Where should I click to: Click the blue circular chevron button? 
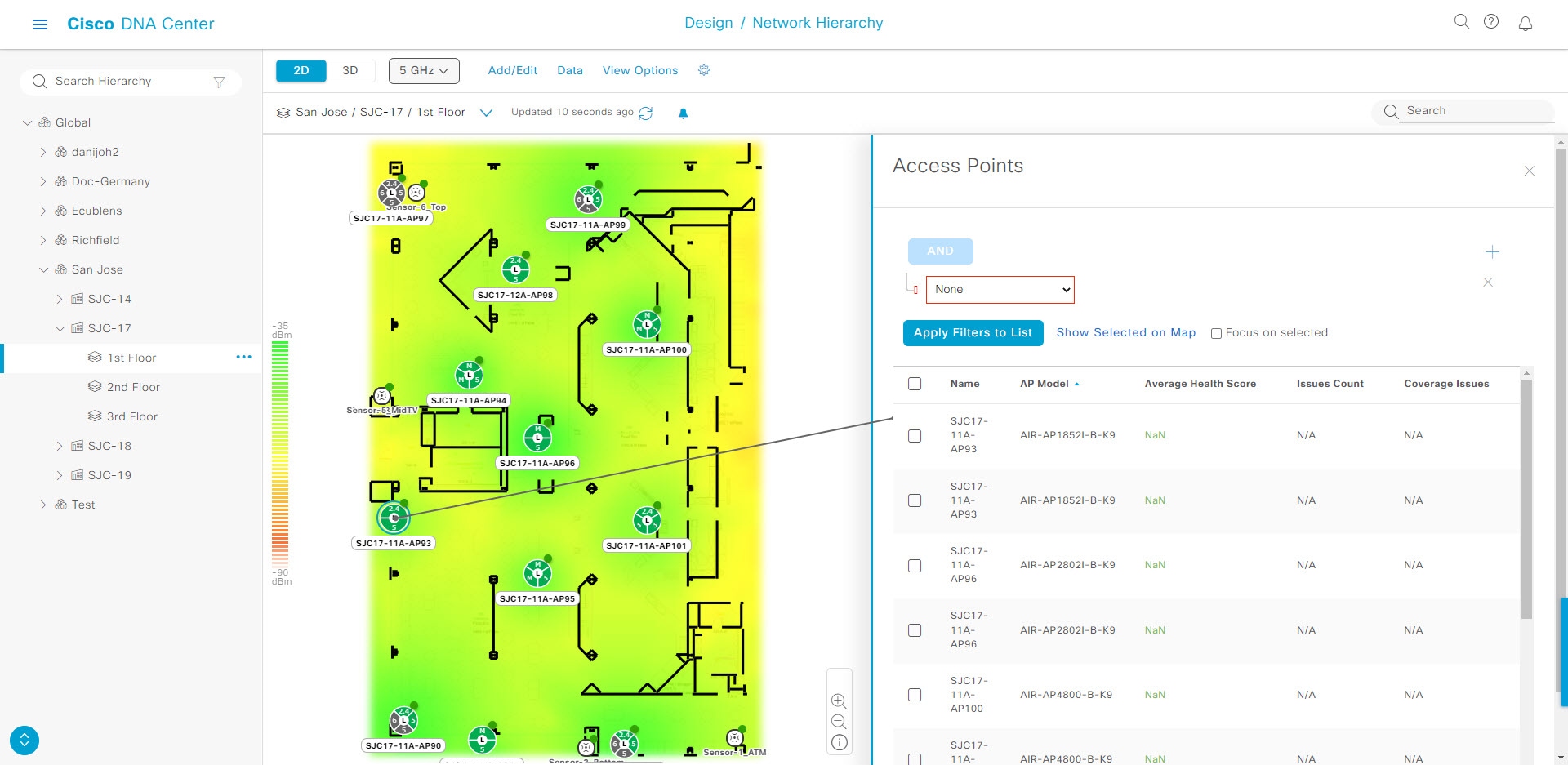(x=24, y=741)
